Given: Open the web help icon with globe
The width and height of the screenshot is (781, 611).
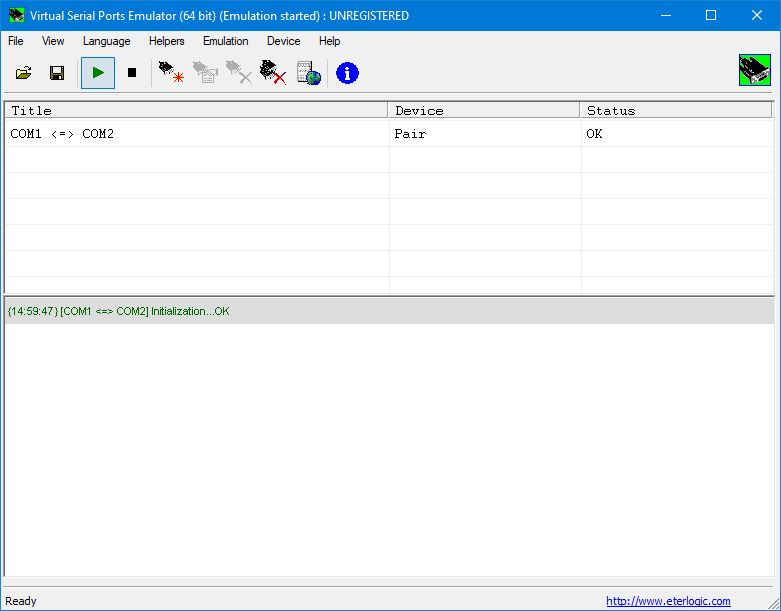Looking at the screenshot, I should (309, 73).
